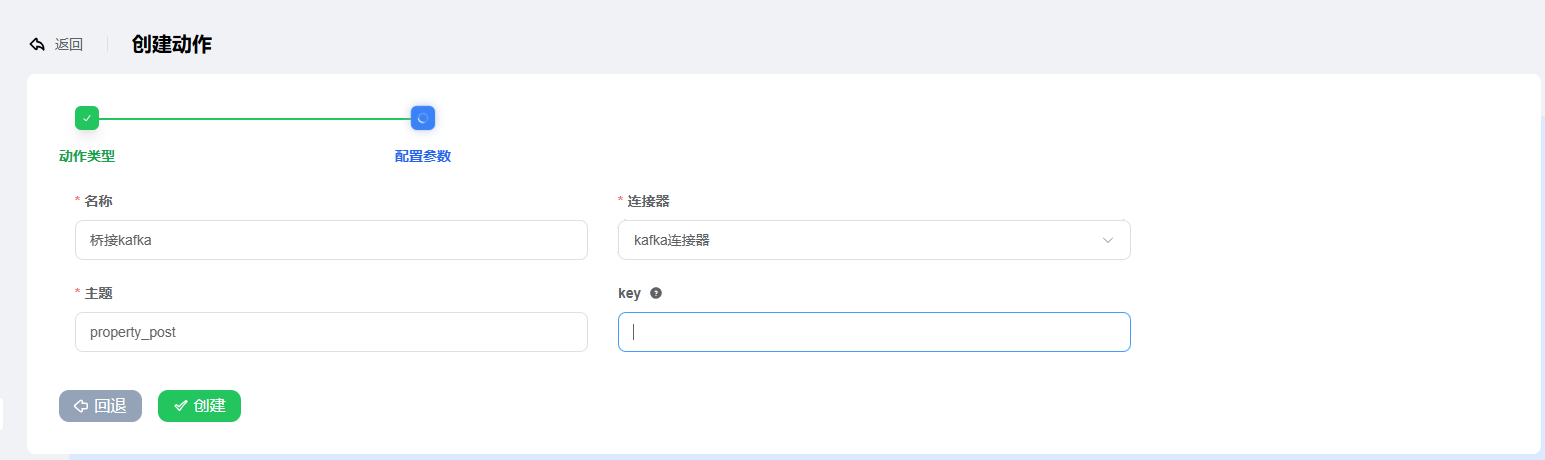1545x460 pixels.
Task: Open the 连接器 dropdown showing kafka连接器
Action: pyautogui.click(x=874, y=240)
